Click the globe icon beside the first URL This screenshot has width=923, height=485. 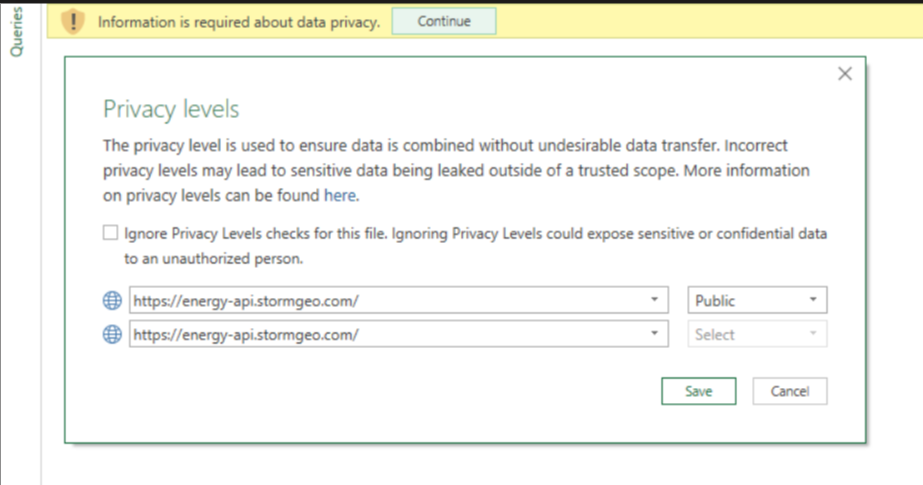pos(113,300)
